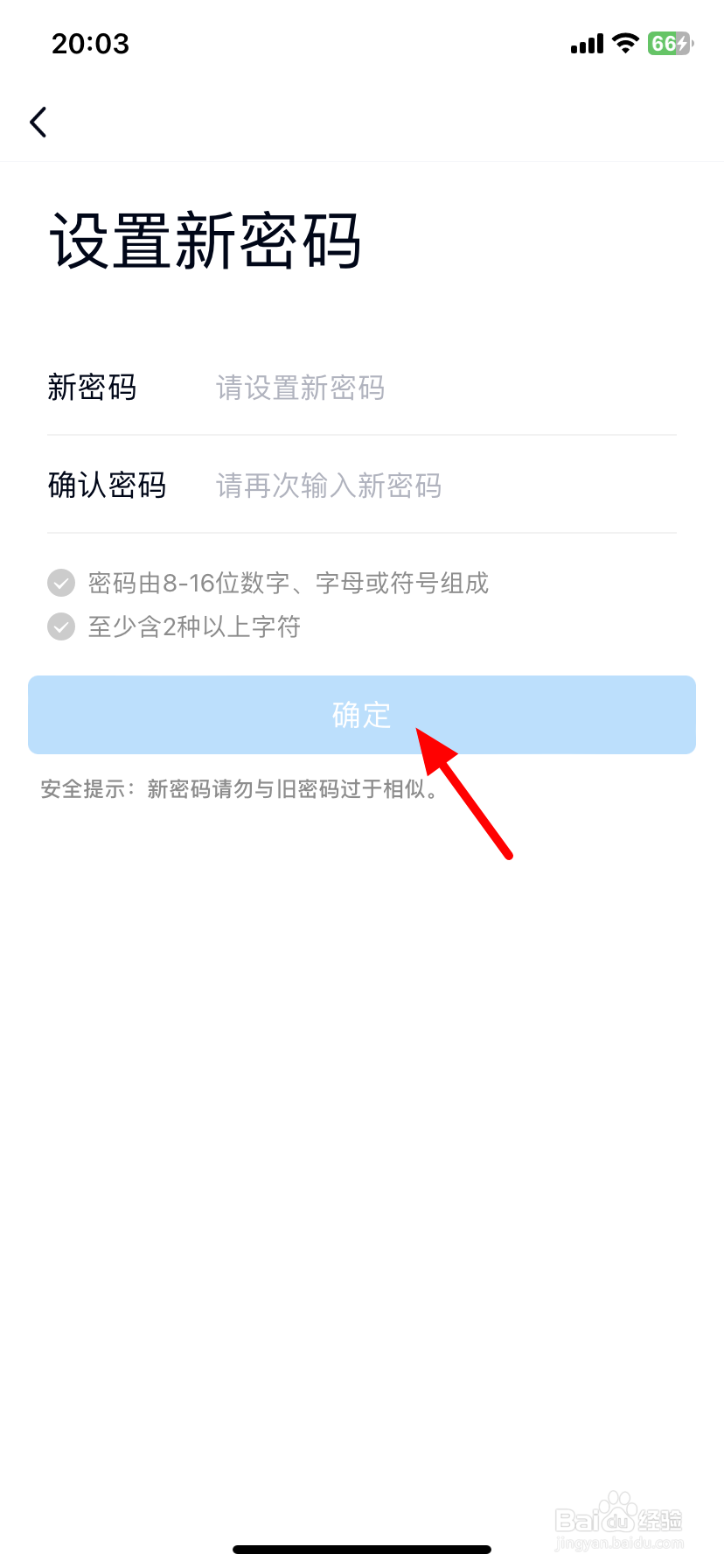Focus the 请再次输入新密码 input field

pos(446,485)
